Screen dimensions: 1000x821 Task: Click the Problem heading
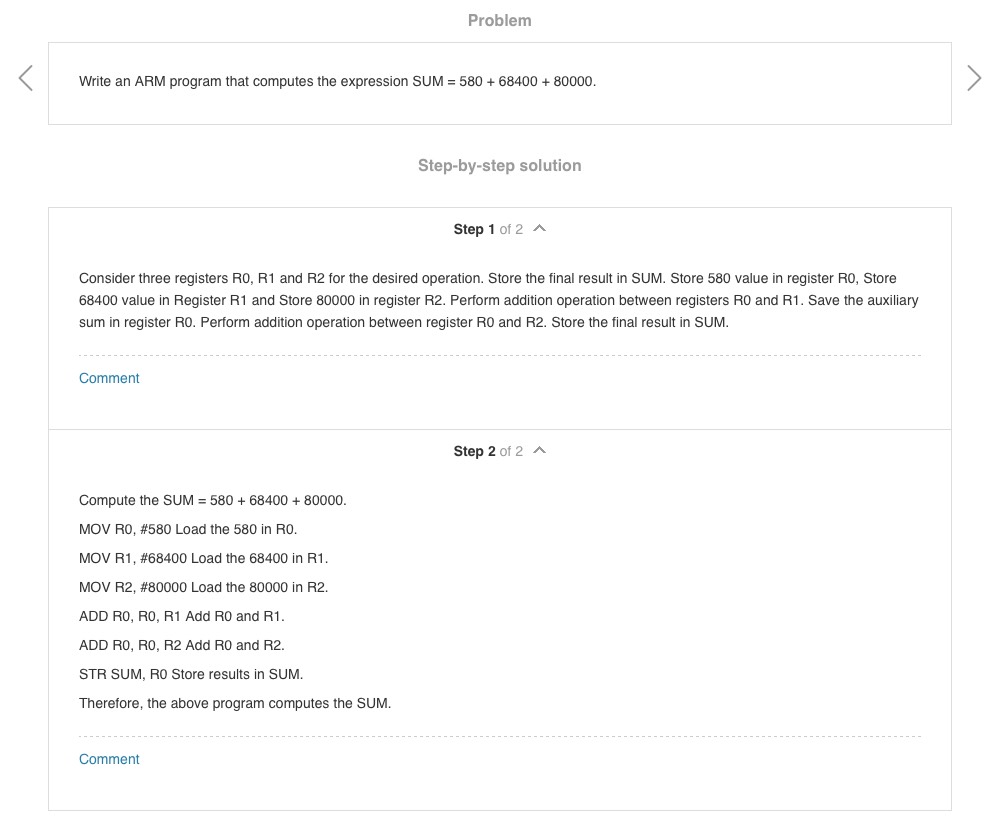coord(500,20)
